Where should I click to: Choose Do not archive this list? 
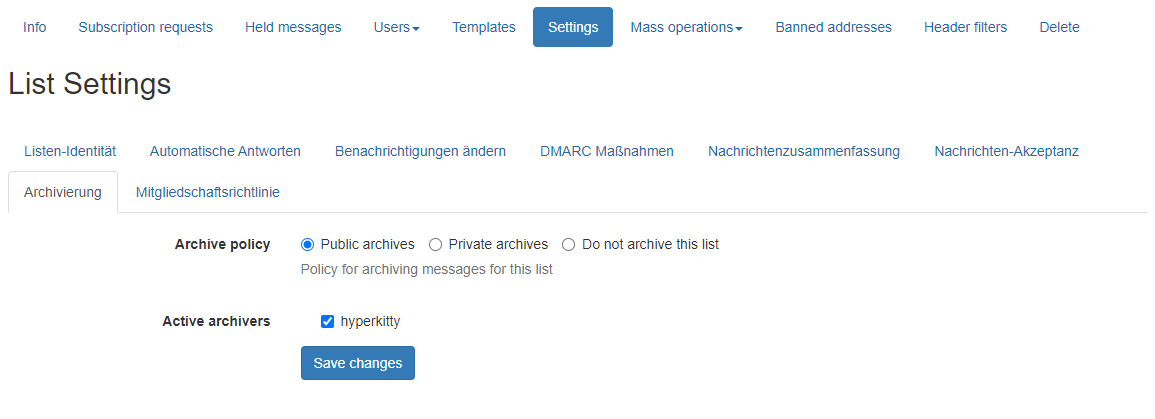point(569,244)
